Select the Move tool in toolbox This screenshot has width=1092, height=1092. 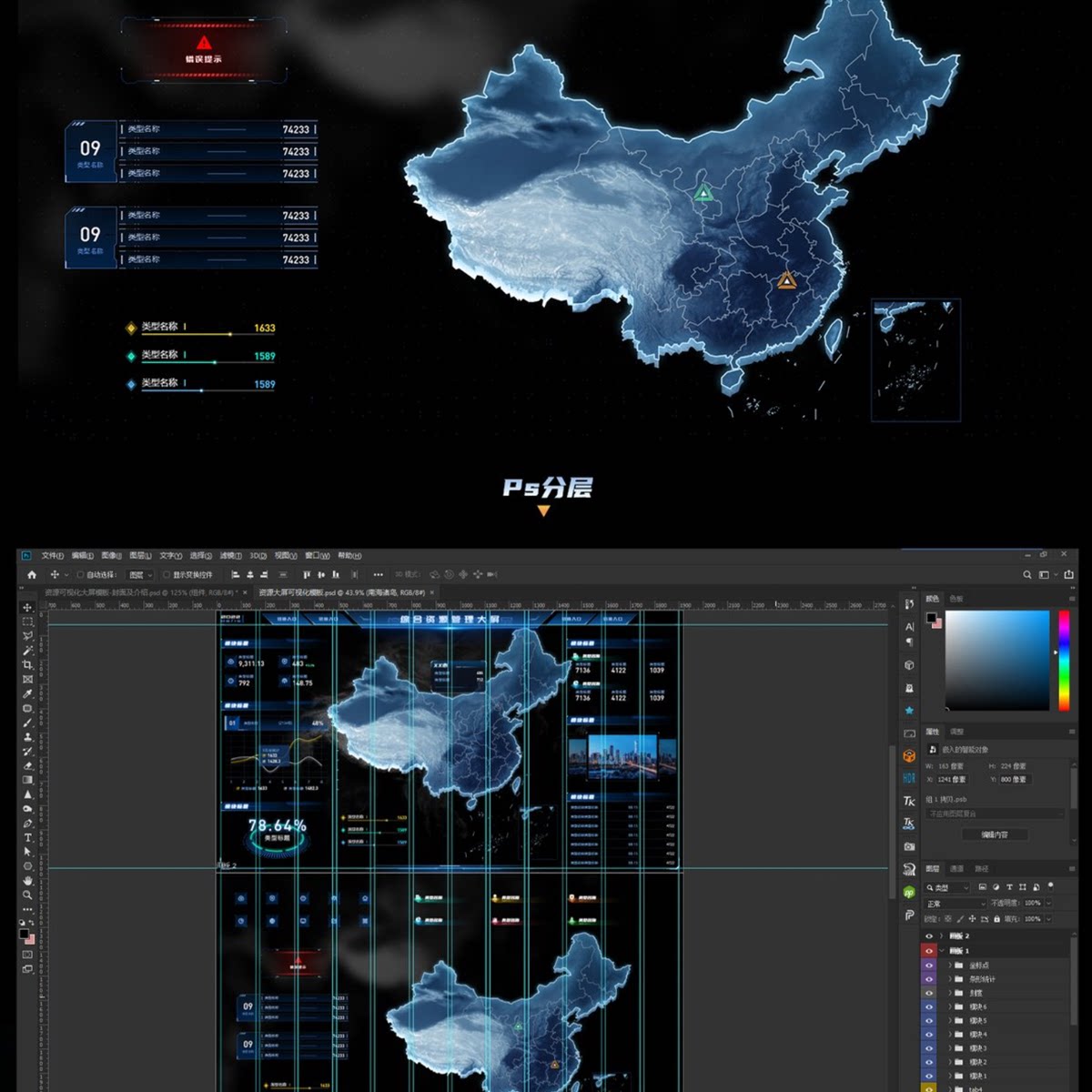(x=27, y=607)
